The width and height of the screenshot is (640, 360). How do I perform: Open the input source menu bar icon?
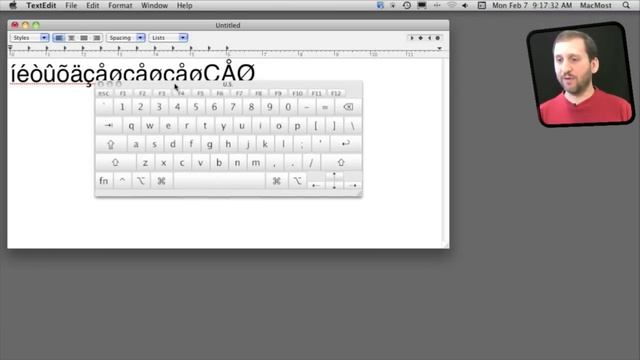tap(482, 5)
